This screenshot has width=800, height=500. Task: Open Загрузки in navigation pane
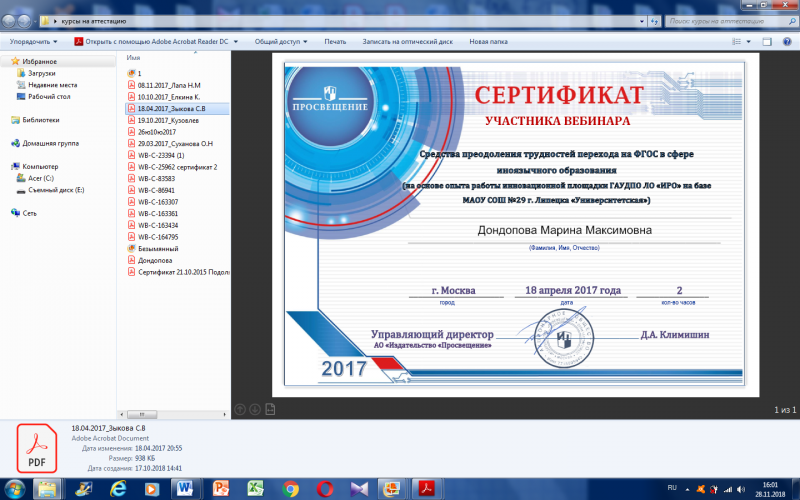click(41, 73)
